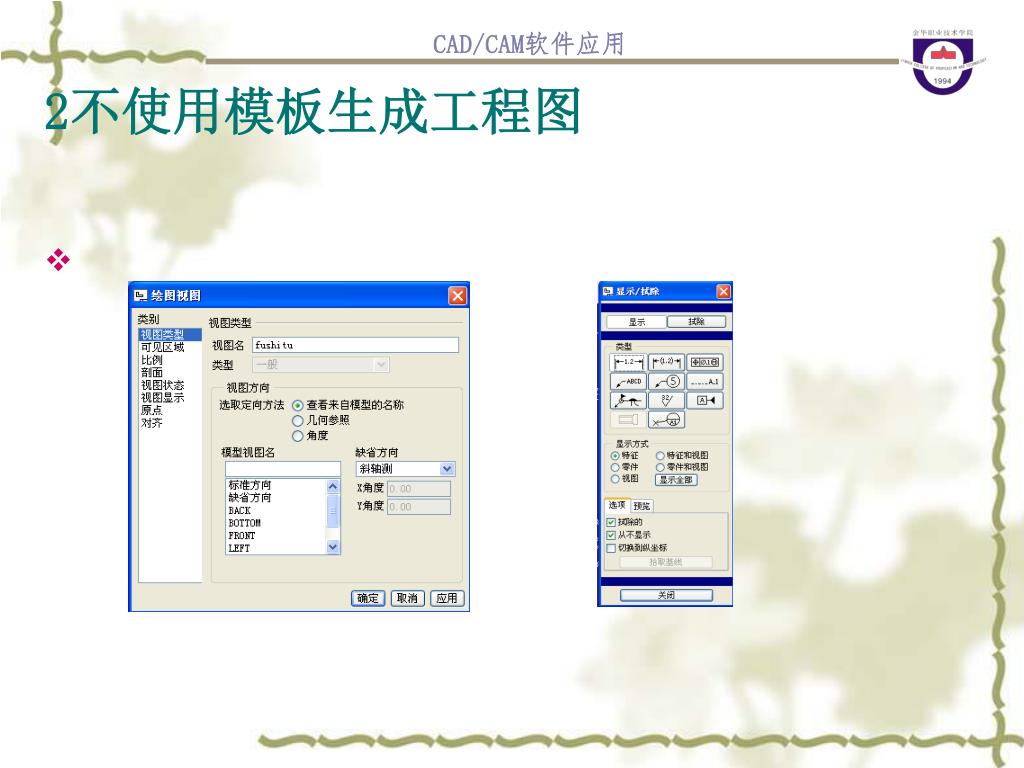Open the disabled 类型 一般 dropdown
Viewport: 1024px width, 768px height.
(x=381, y=365)
